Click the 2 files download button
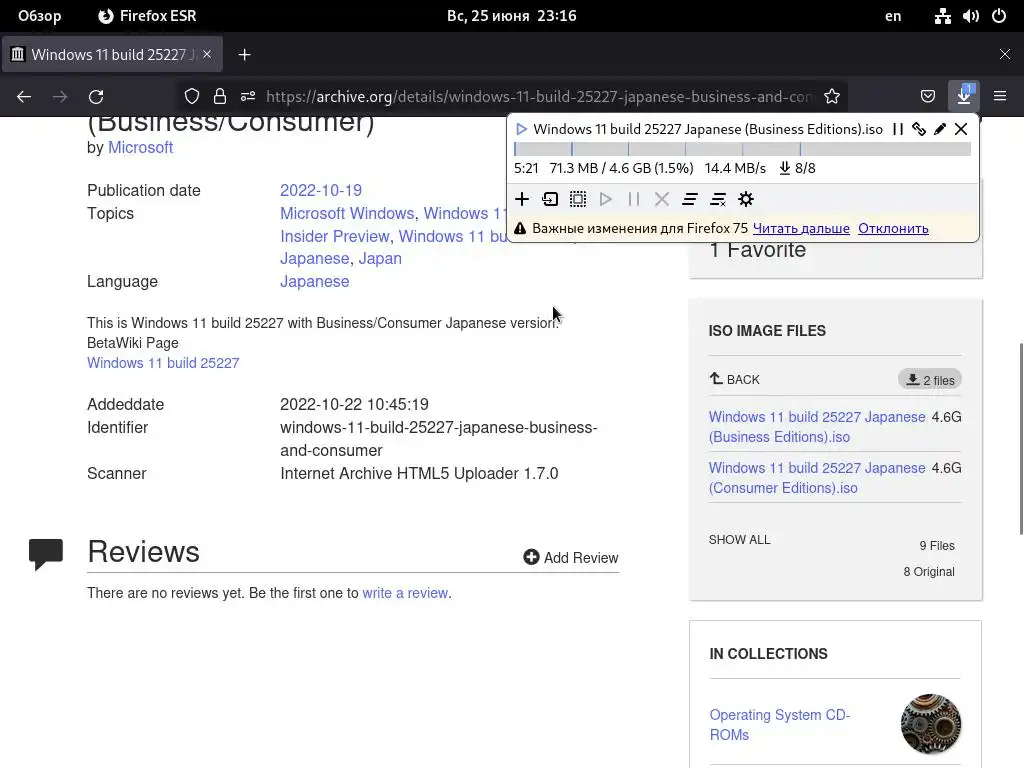This screenshot has height=768, width=1024. [930, 379]
